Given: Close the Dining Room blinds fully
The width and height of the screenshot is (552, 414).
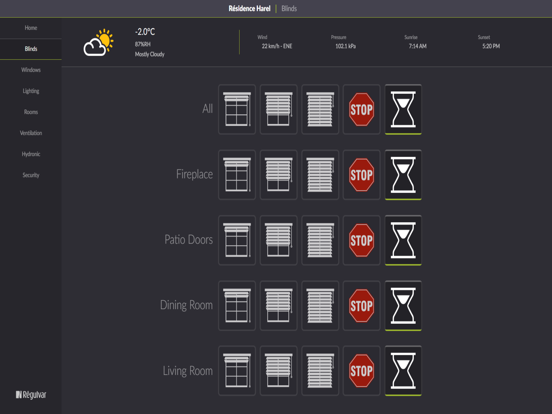Looking at the screenshot, I should coord(320,306).
